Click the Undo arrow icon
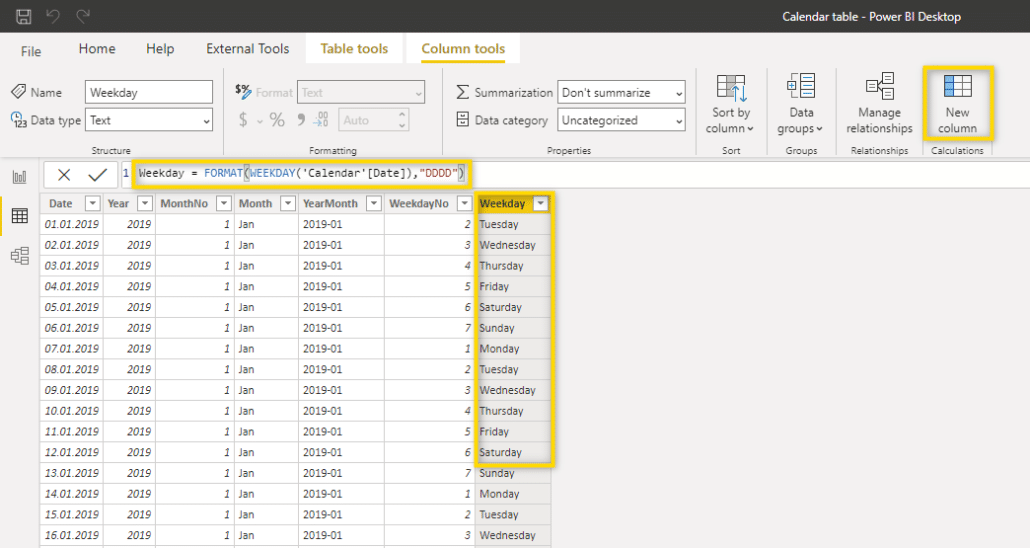1030x548 pixels. [54, 17]
